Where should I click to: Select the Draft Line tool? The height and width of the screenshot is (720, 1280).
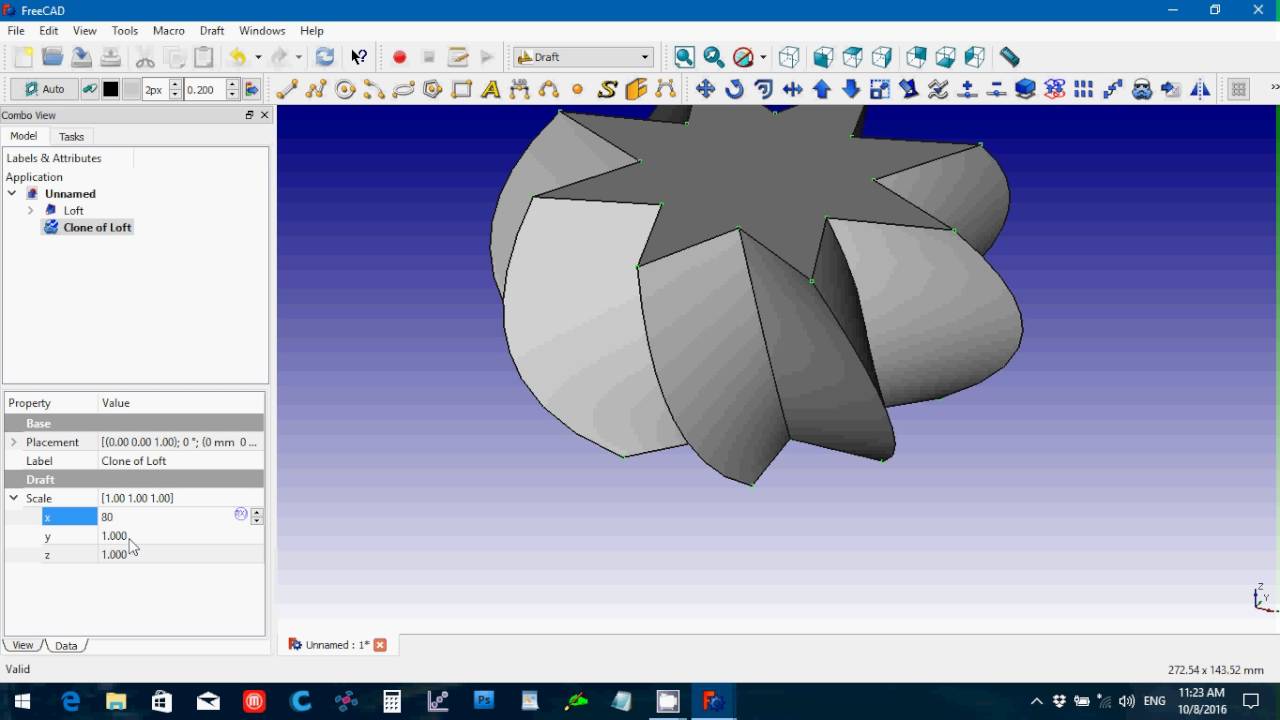coord(287,89)
